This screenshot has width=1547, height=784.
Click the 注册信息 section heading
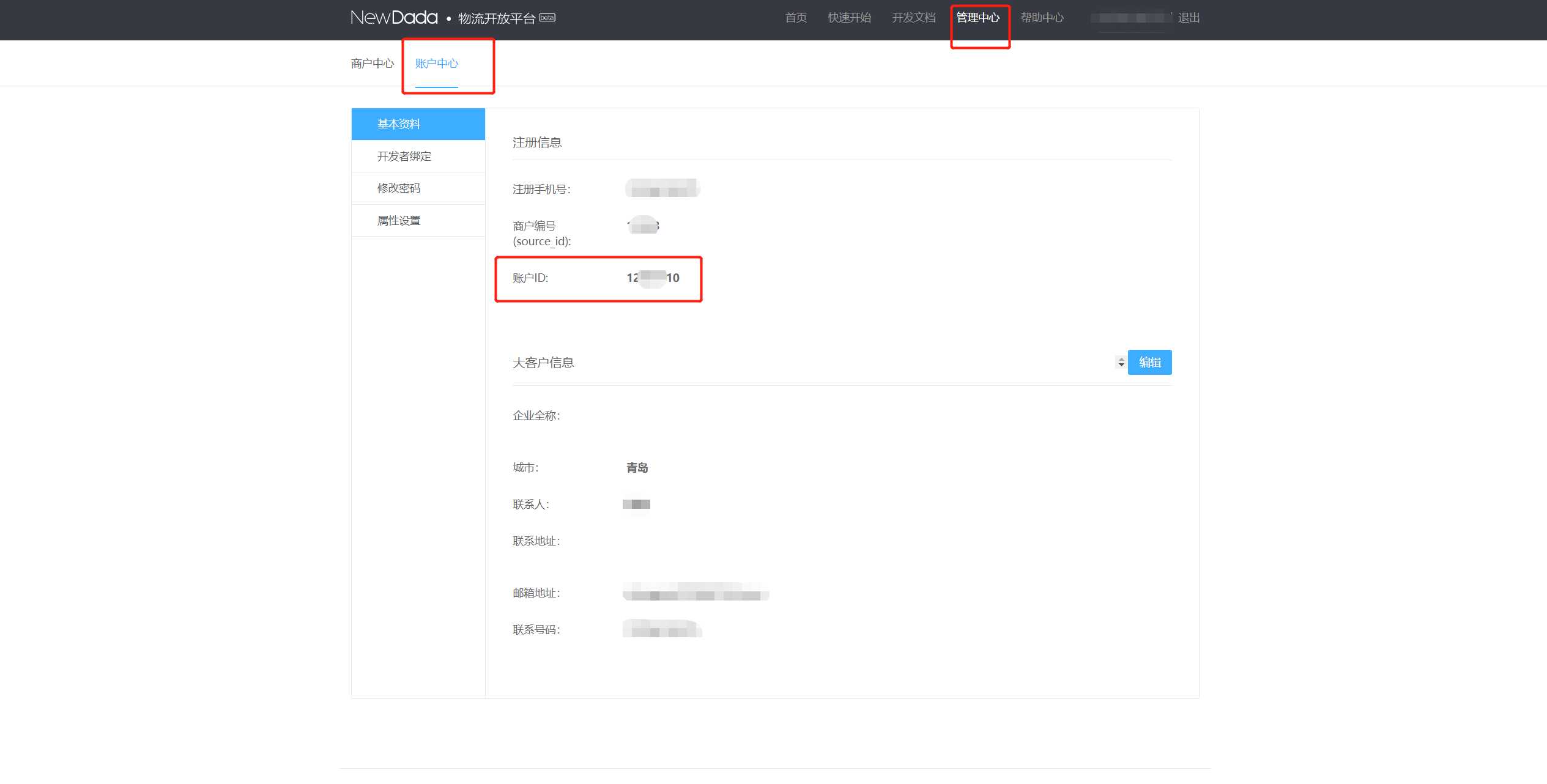(537, 142)
